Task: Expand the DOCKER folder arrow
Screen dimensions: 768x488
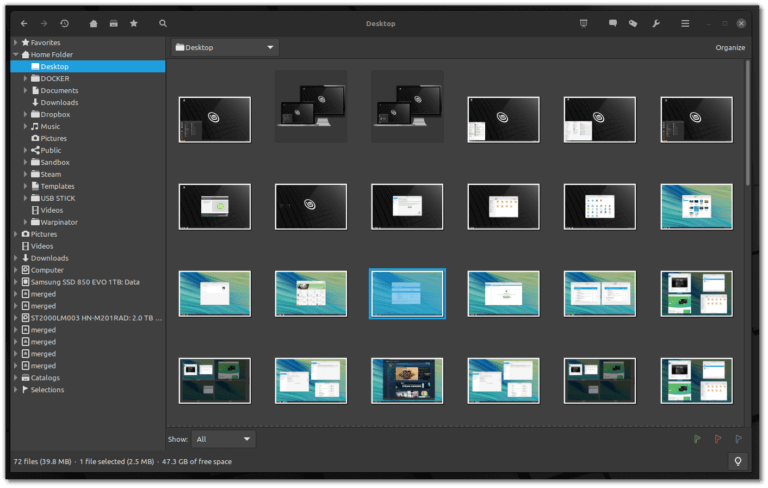Action: coord(25,78)
